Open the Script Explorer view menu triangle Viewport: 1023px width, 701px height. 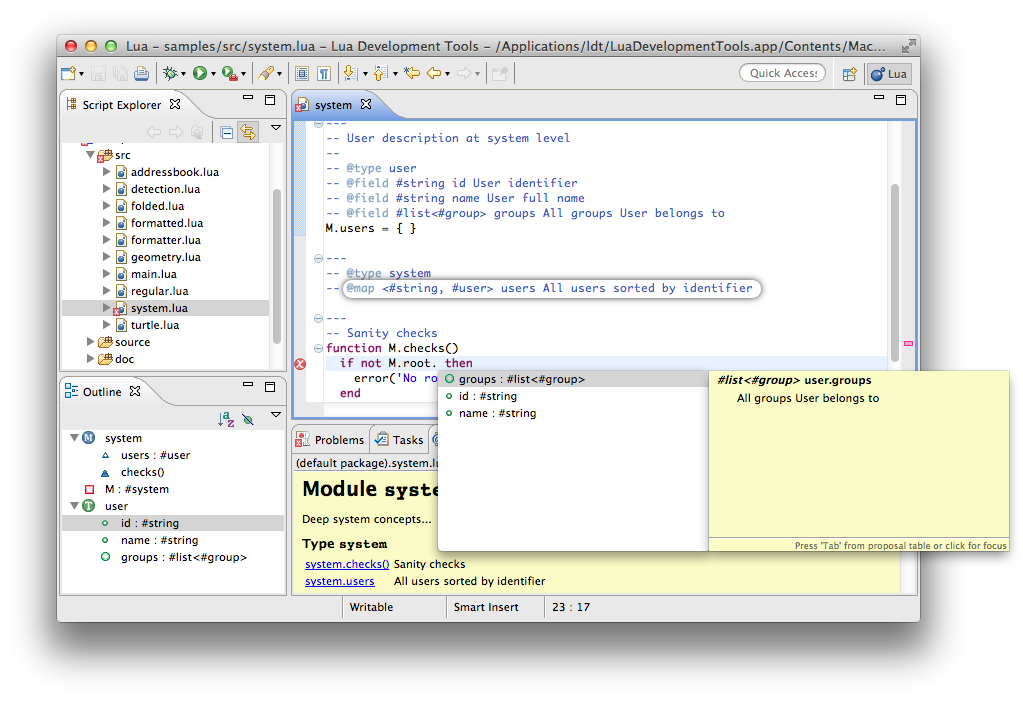point(276,128)
